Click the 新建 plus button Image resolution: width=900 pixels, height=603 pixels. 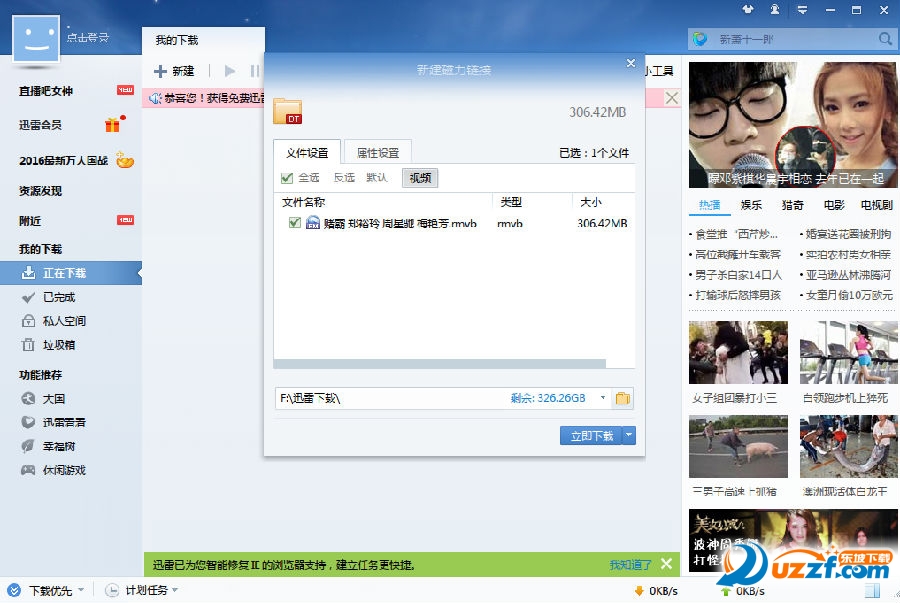174,71
